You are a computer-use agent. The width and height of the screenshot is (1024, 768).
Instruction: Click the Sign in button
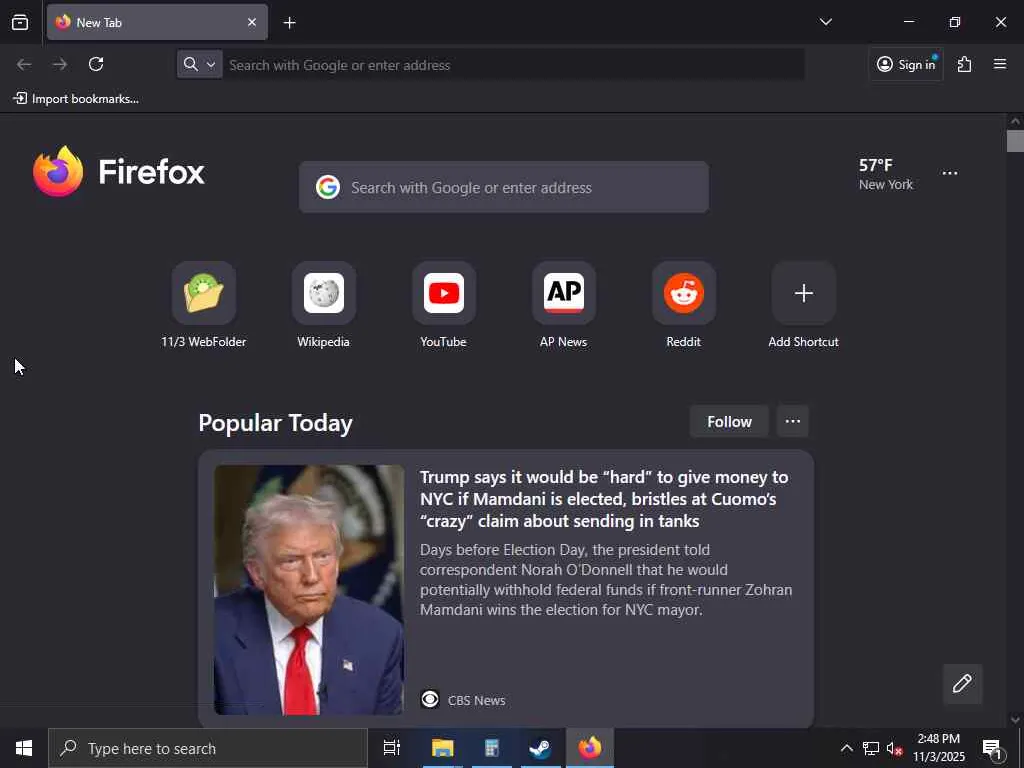click(x=906, y=64)
